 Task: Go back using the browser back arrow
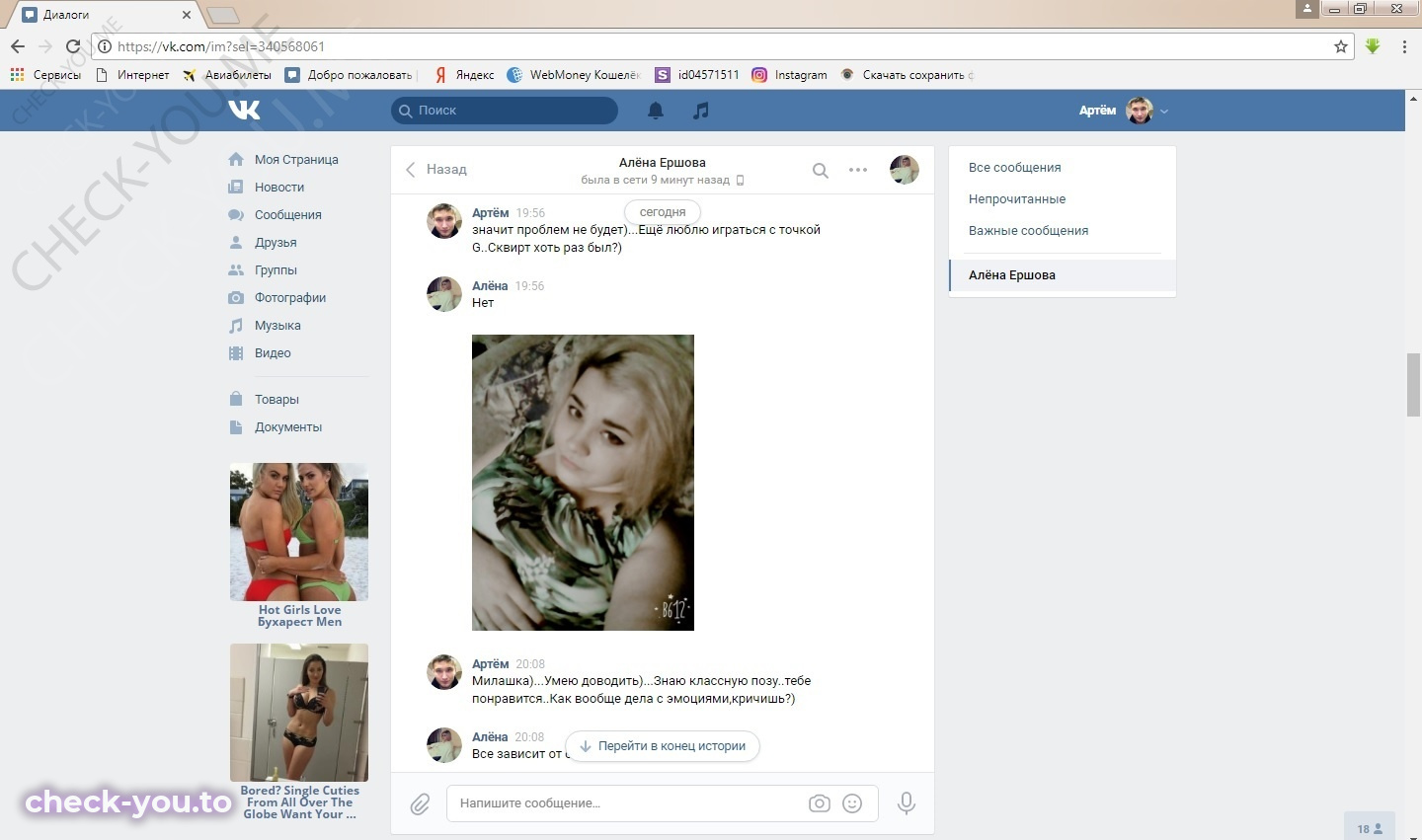coord(18,46)
